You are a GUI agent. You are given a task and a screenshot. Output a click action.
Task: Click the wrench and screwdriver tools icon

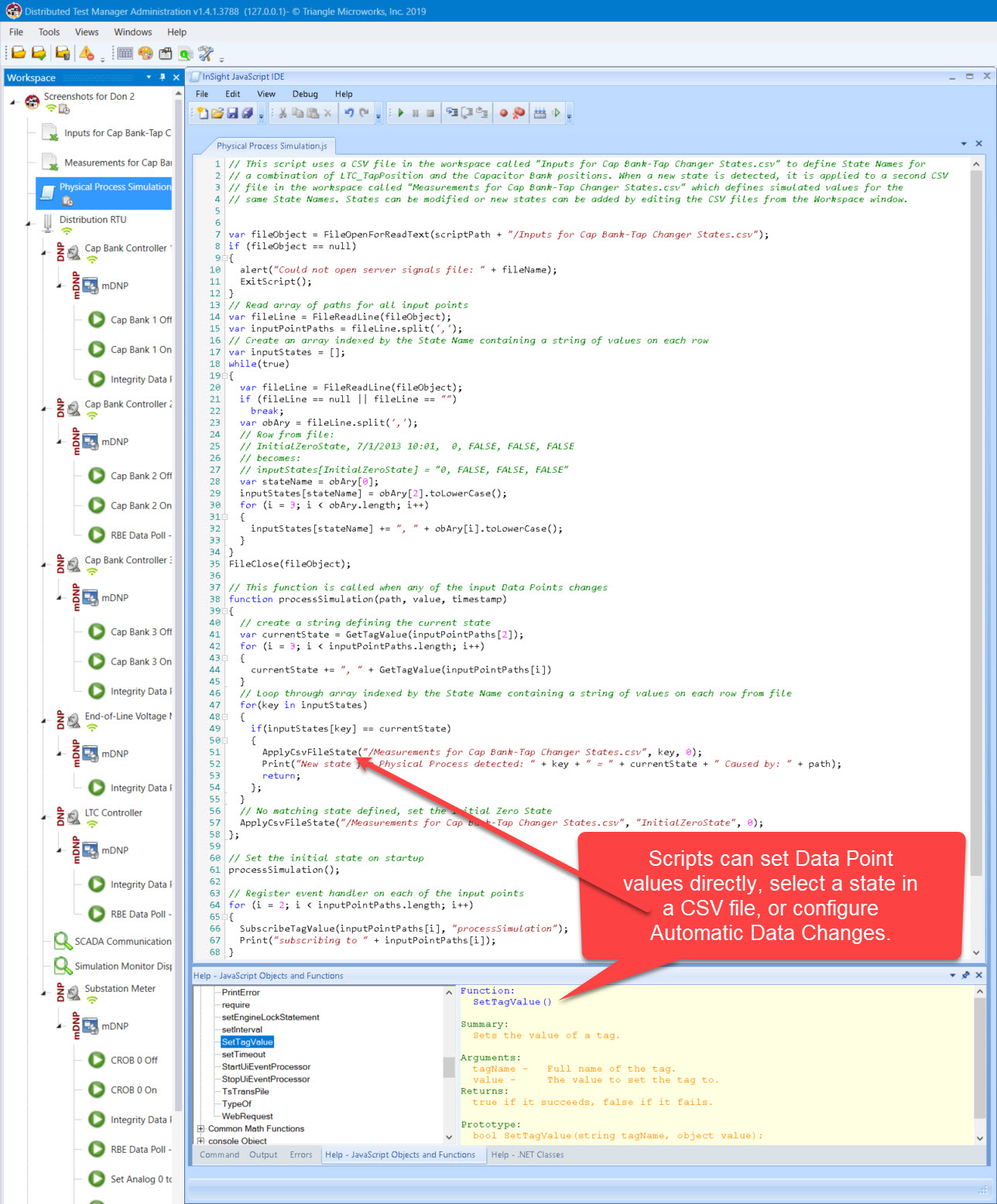click(205, 53)
